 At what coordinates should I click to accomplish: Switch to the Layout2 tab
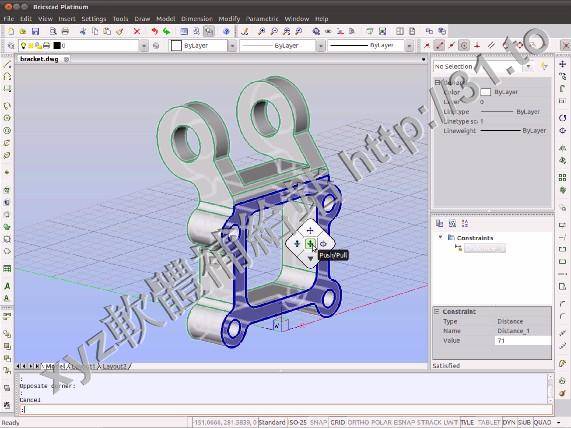(x=115, y=366)
